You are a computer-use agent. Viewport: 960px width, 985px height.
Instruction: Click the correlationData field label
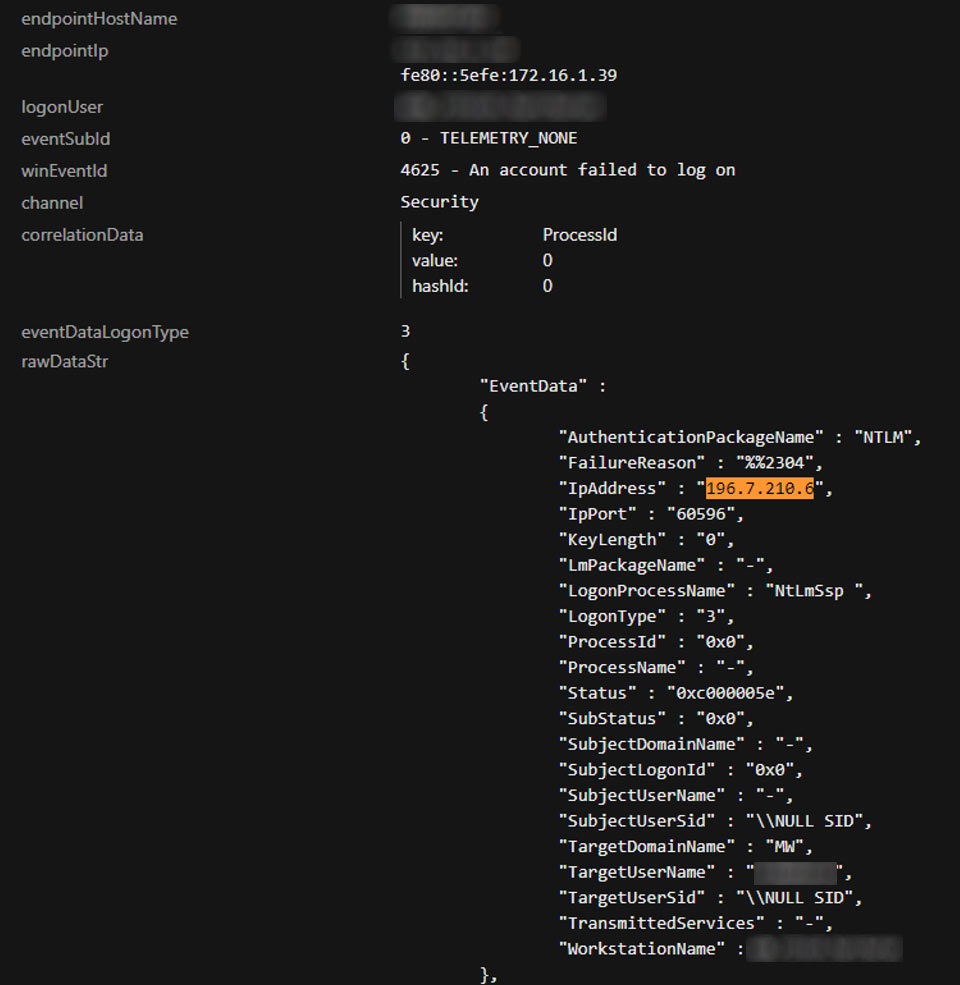pyautogui.click(x=82, y=235)
